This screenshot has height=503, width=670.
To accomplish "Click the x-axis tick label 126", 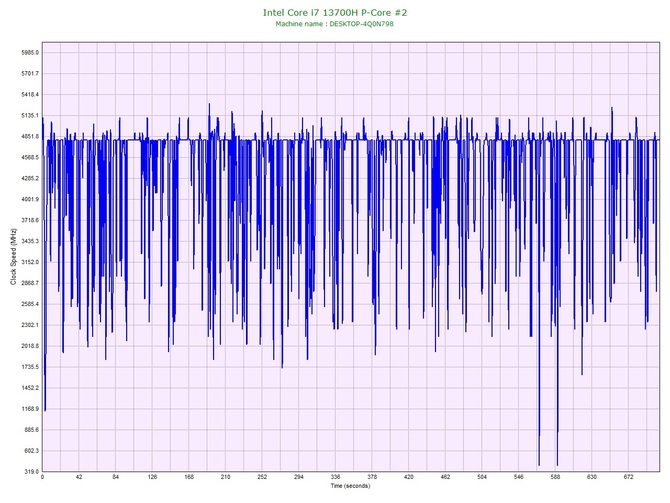I will 152,477.
